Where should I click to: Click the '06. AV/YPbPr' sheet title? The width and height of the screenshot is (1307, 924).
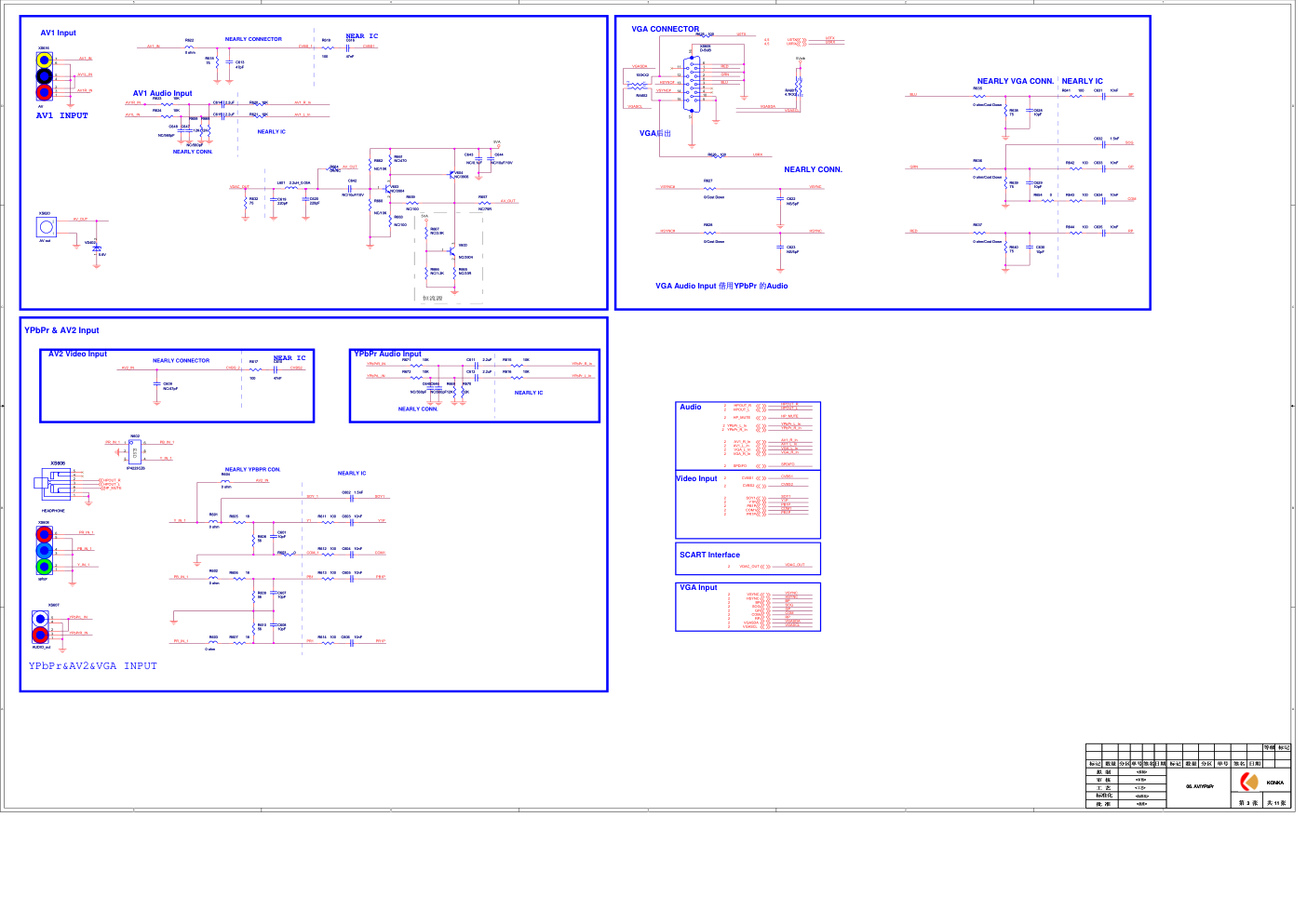1200,786
